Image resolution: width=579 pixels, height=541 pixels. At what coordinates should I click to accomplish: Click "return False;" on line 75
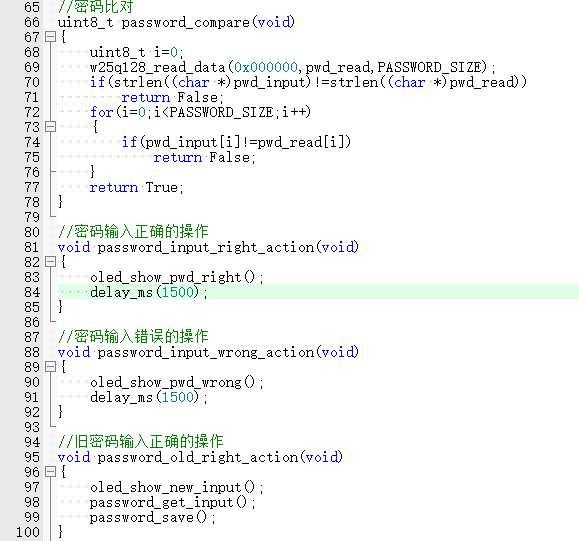pos(204,158)
